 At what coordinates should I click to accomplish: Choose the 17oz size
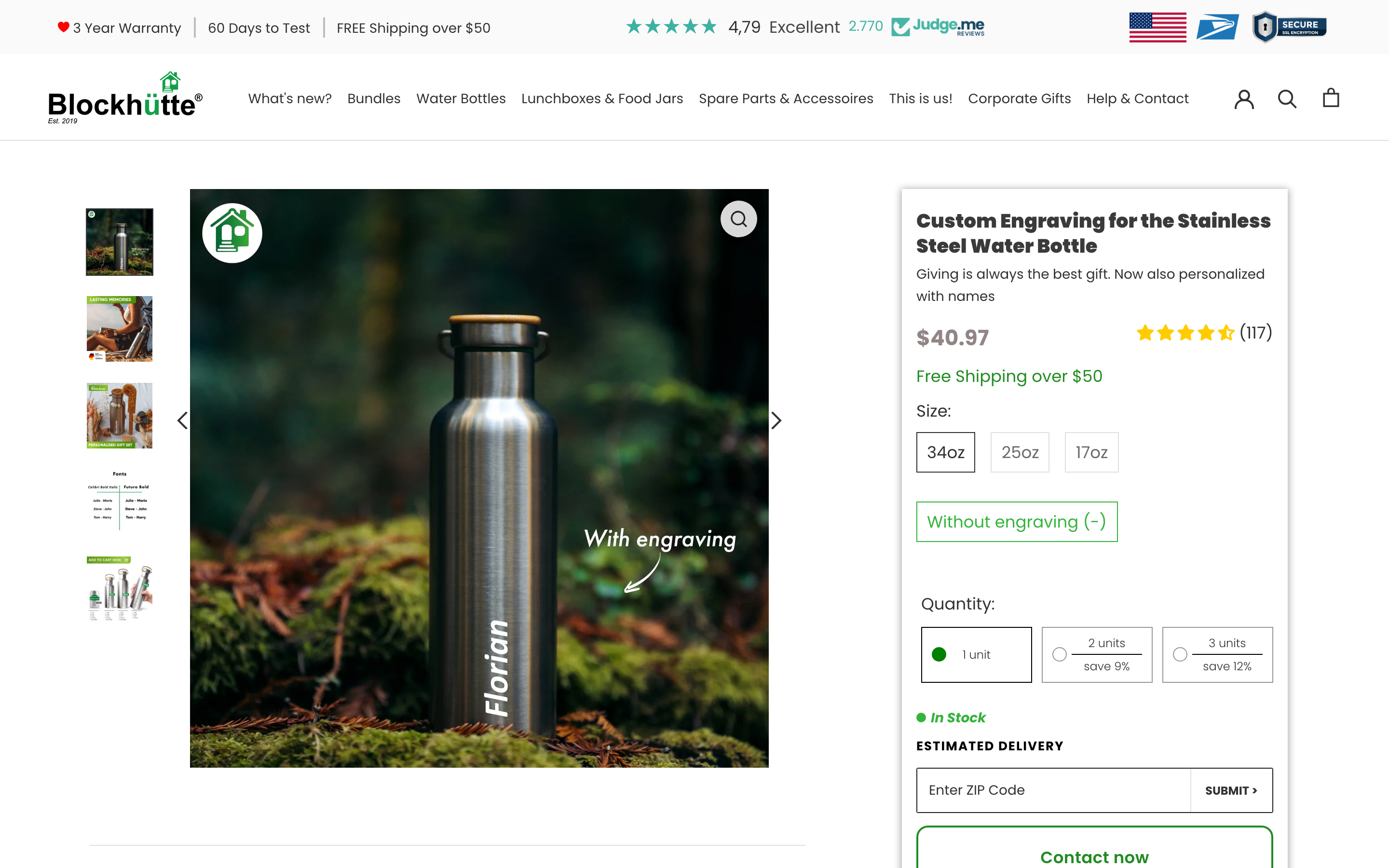(x=1091, y=452)
